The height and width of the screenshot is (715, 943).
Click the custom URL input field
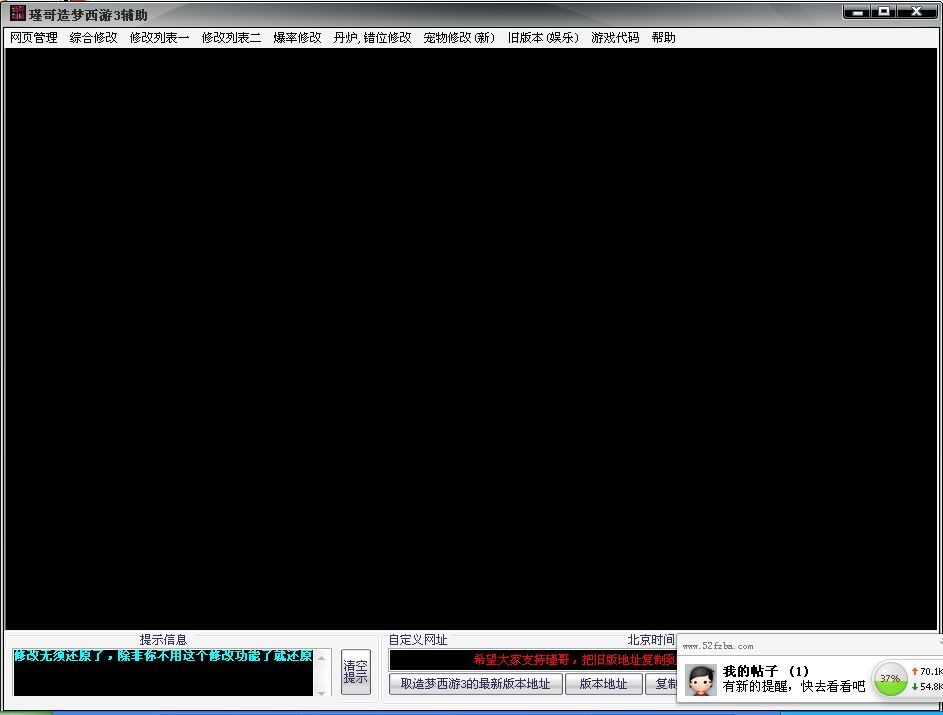pyautogui.click(x=533, y=660)
